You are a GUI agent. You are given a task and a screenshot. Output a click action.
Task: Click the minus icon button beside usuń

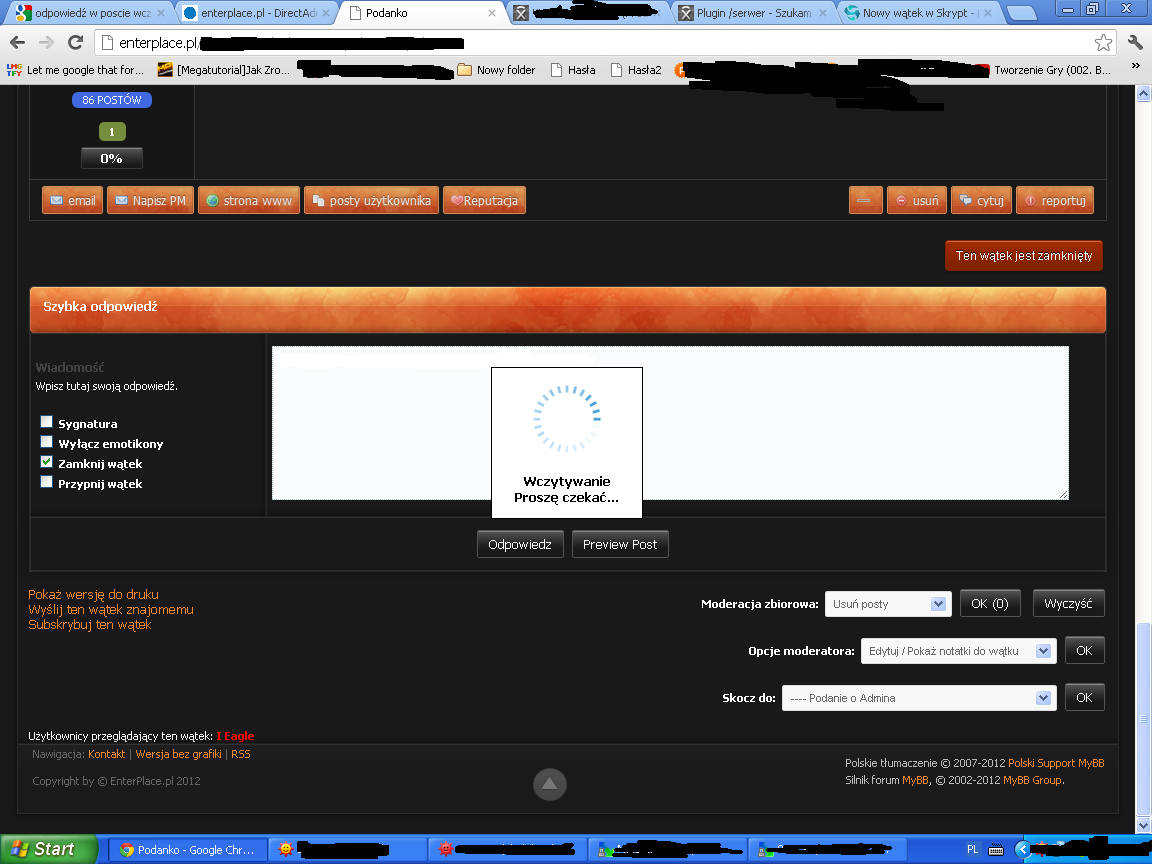click(x=865, y=201)
